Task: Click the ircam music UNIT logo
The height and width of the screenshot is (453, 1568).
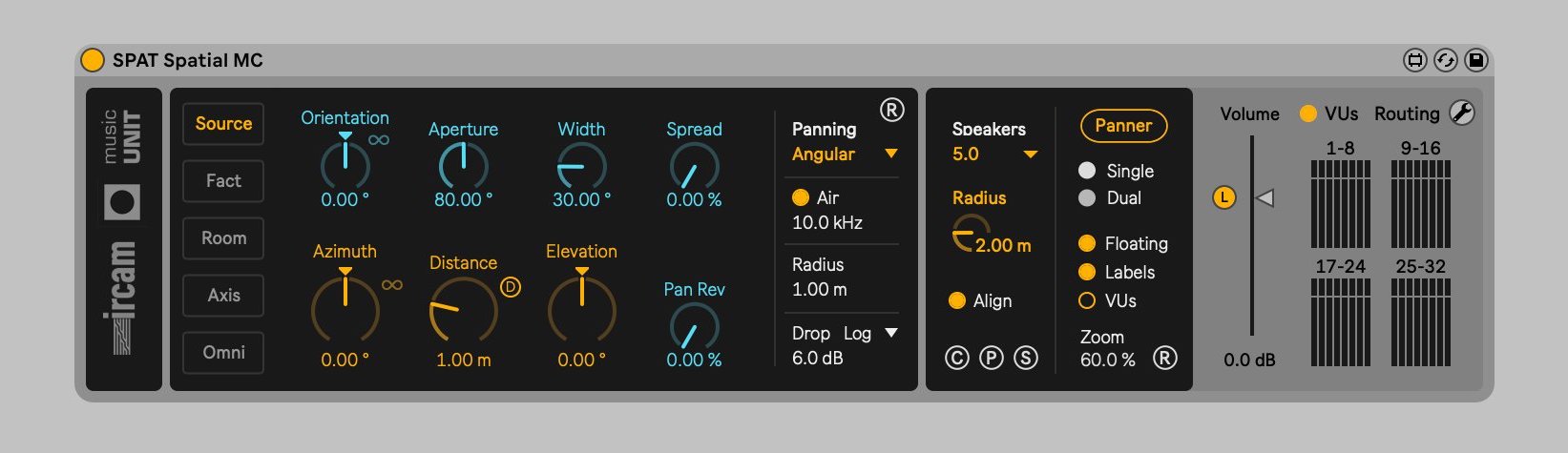Action: 124,234
